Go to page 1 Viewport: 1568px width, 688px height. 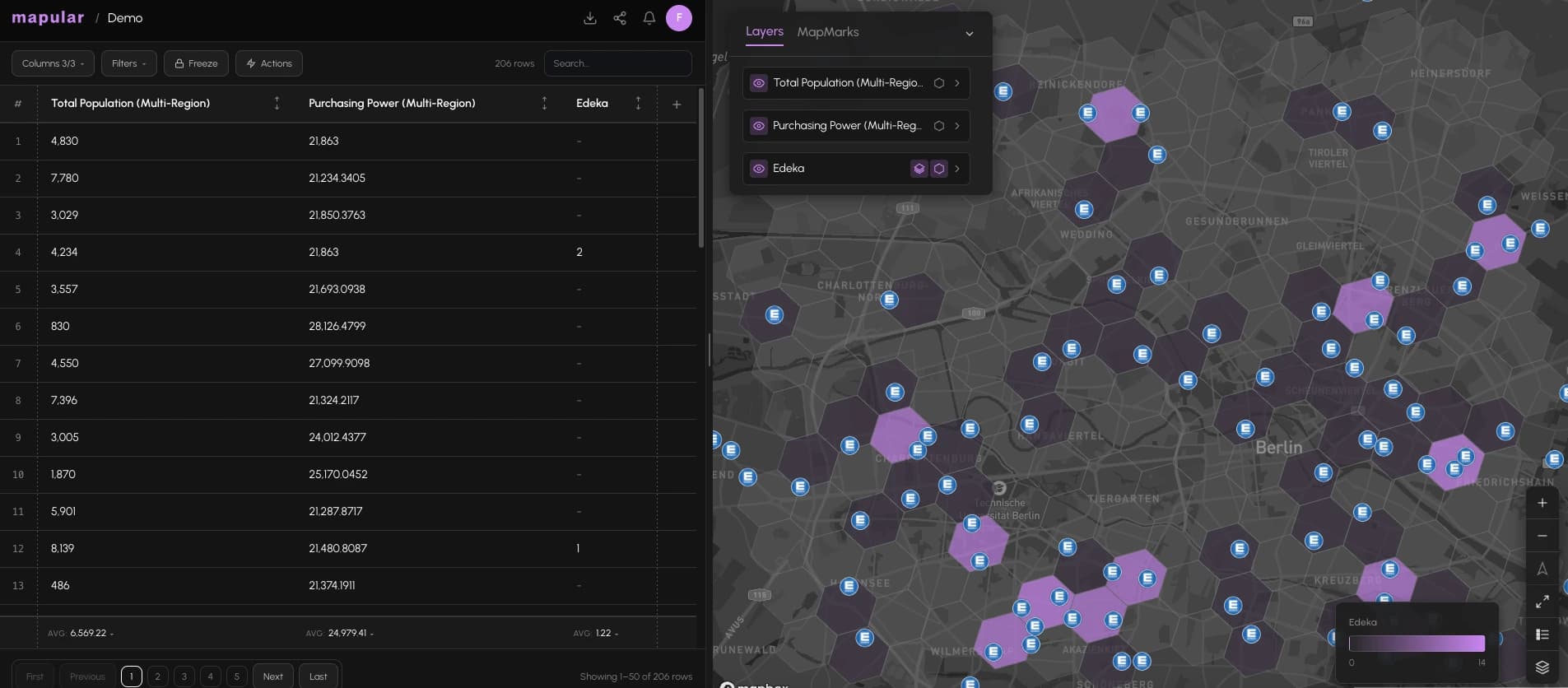(131, 676)
